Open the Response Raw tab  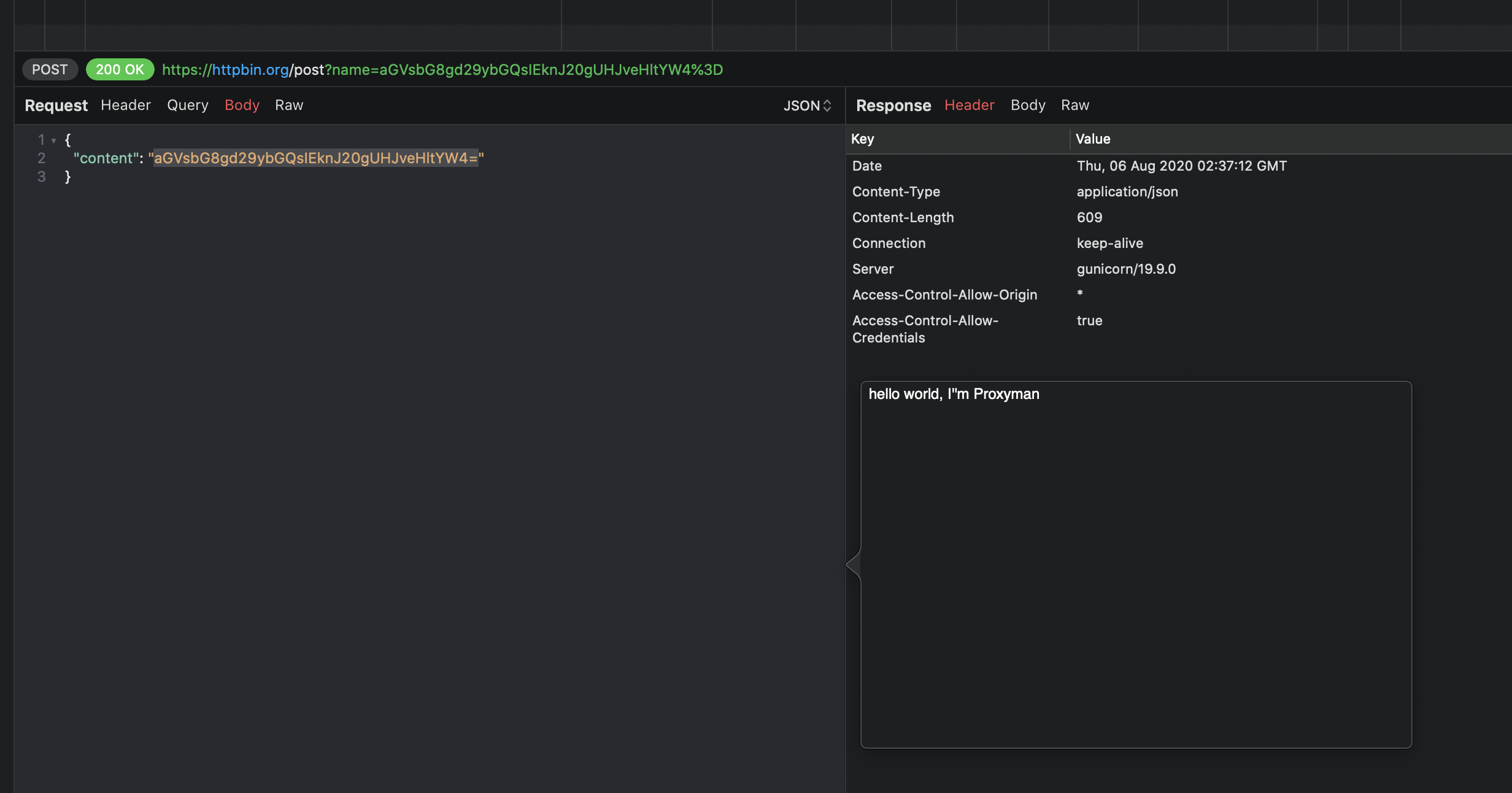pyautogui.click(x=1075, y=105)
